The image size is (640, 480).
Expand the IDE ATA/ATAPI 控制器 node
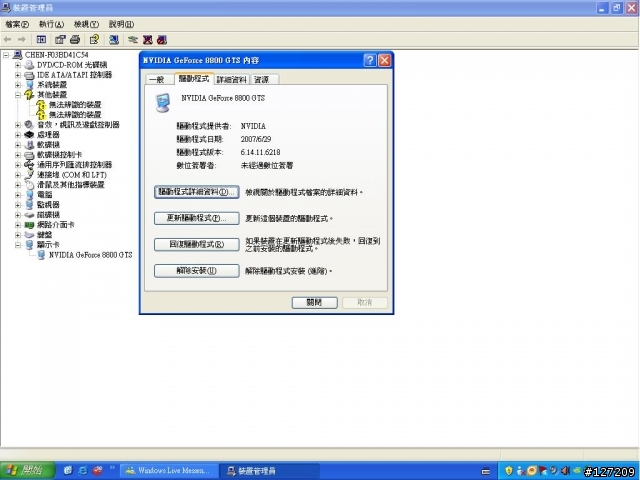pyautogui.click(x=18, y=75)
